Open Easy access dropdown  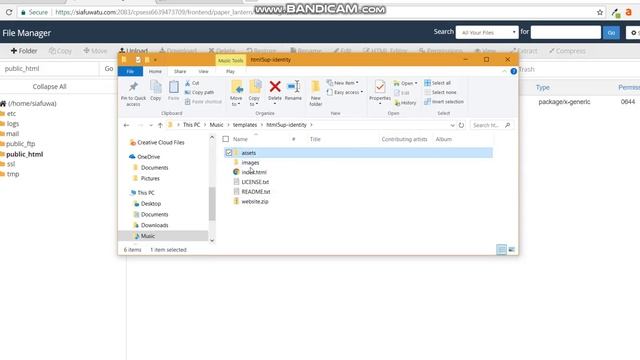(x=345, y=92)
